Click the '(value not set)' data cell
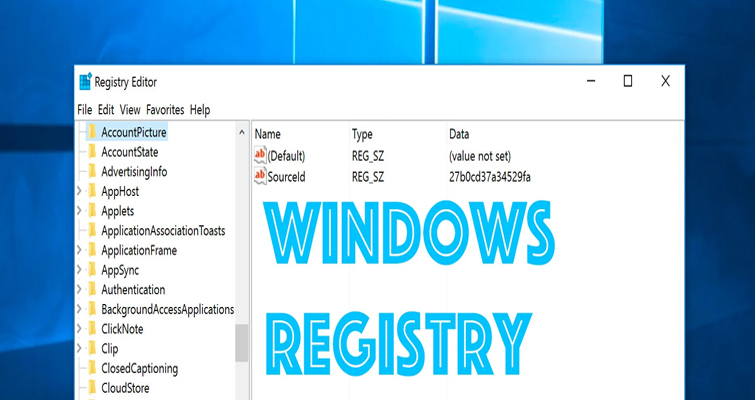The image size is (755, 400). (x=480, y=156)
